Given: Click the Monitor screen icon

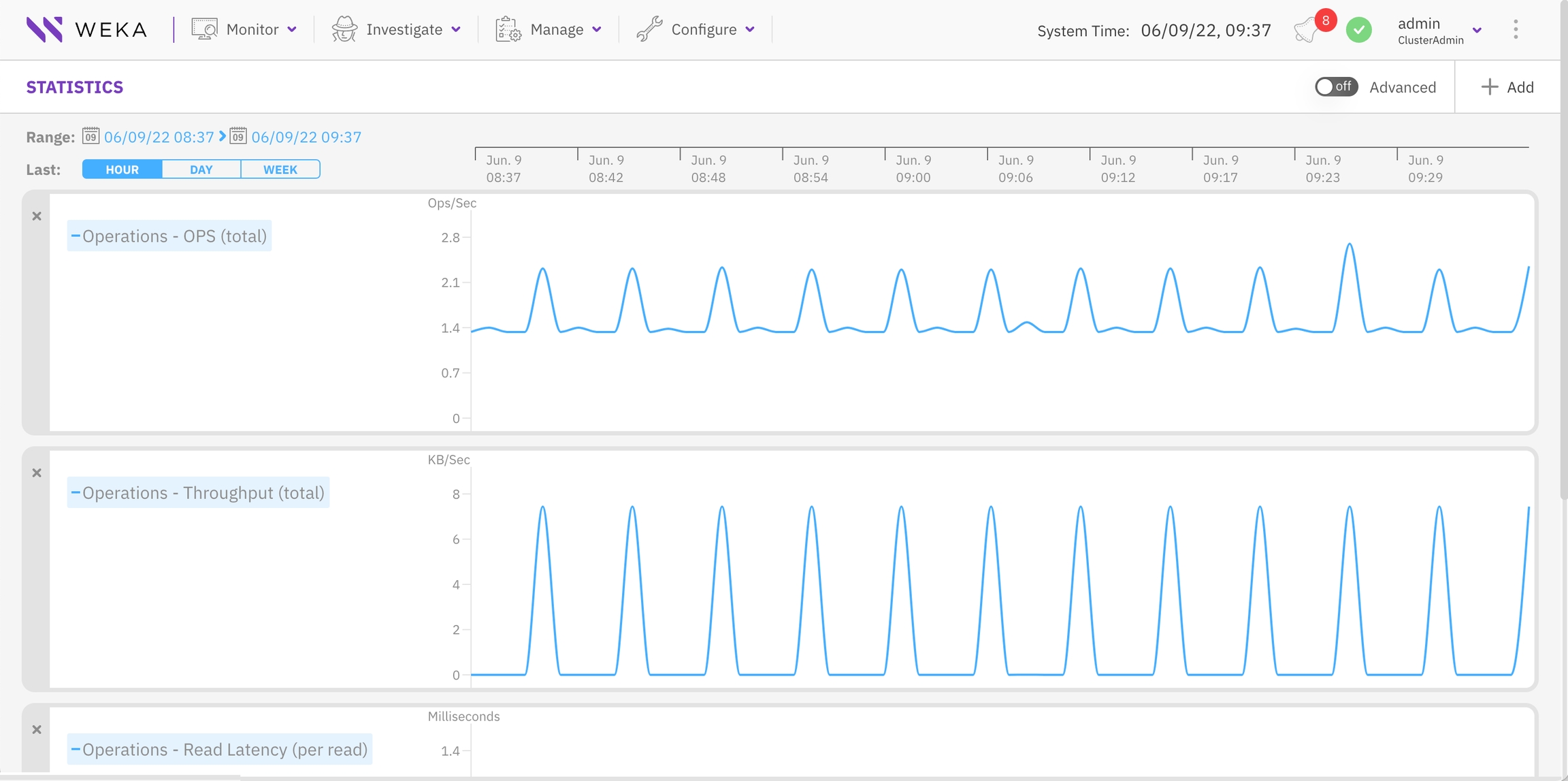Looking at the screenshot, I should [204, 29].
